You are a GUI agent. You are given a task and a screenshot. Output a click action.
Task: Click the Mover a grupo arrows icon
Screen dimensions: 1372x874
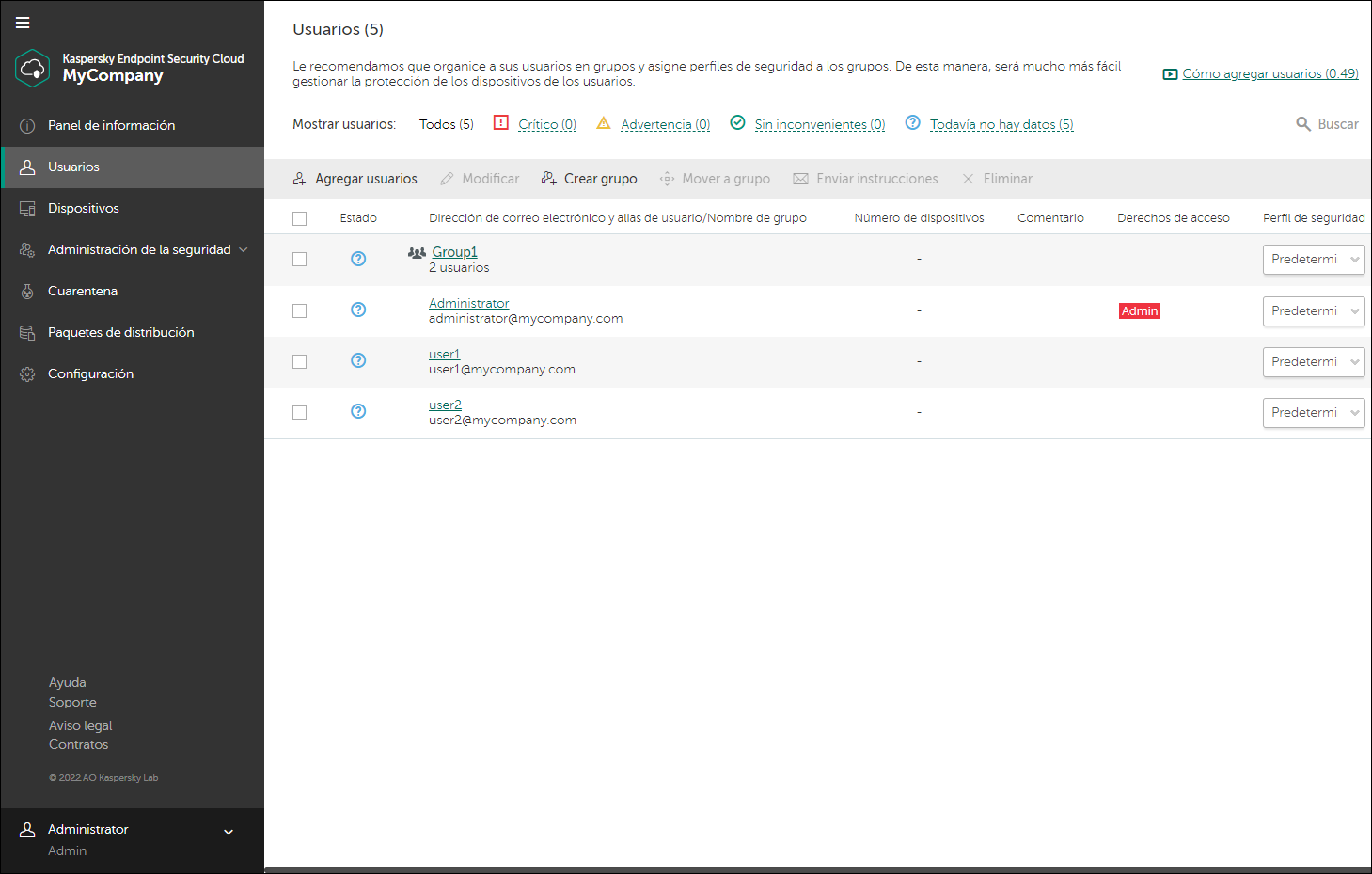[667, 179]
